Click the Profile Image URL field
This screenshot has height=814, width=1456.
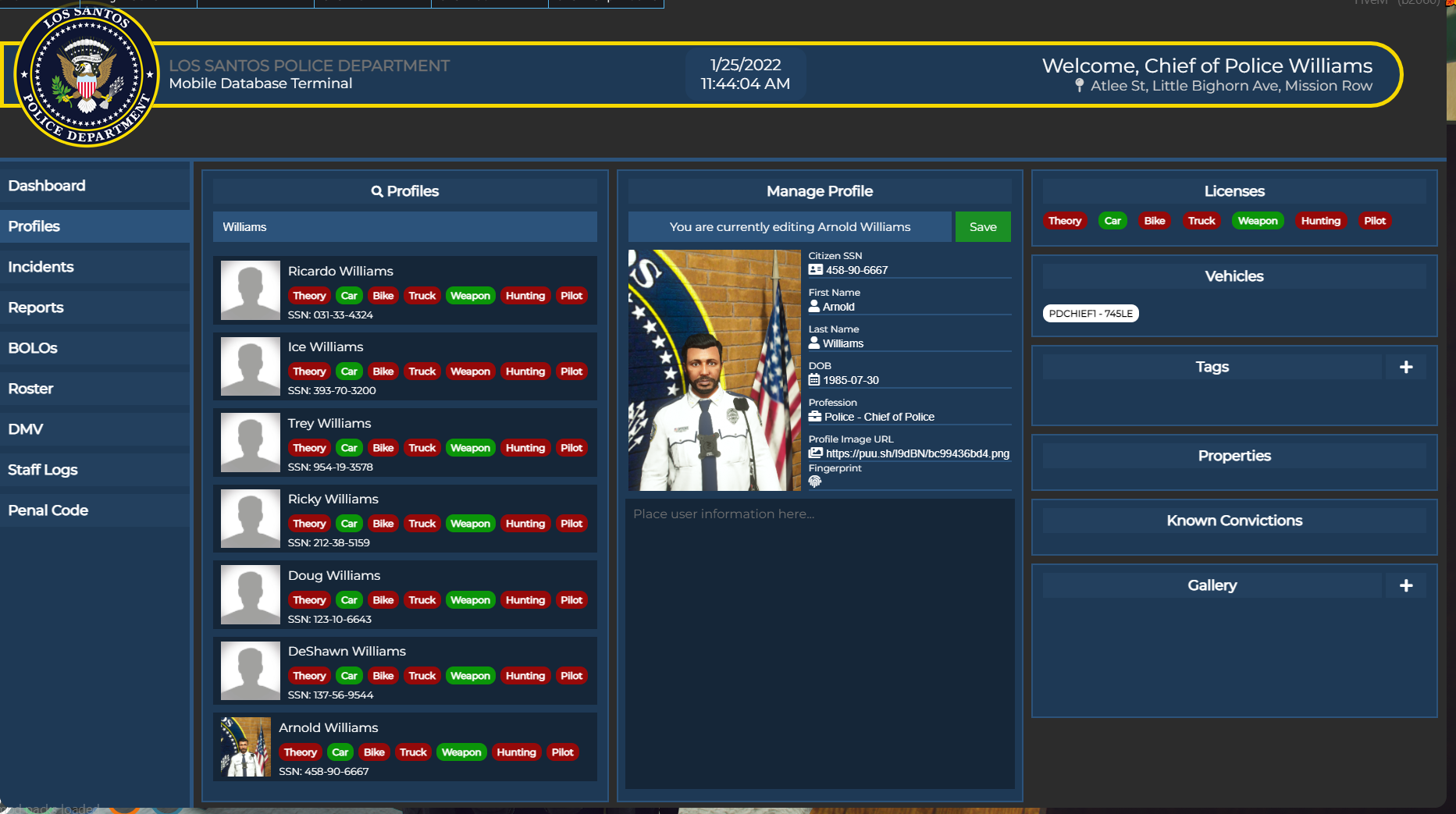(910, 453)
